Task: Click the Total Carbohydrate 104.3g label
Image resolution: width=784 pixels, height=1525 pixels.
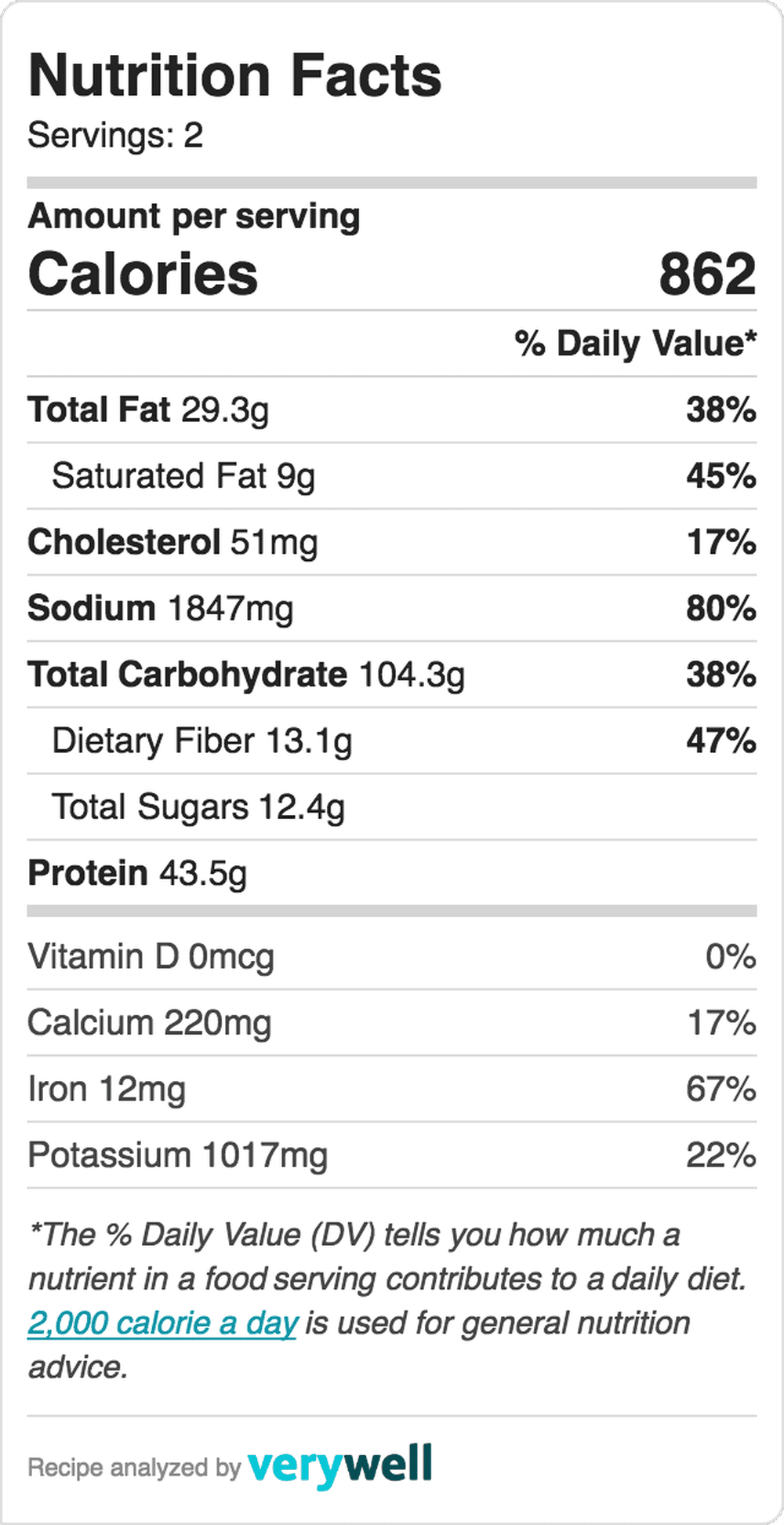Action: [246, 675]
